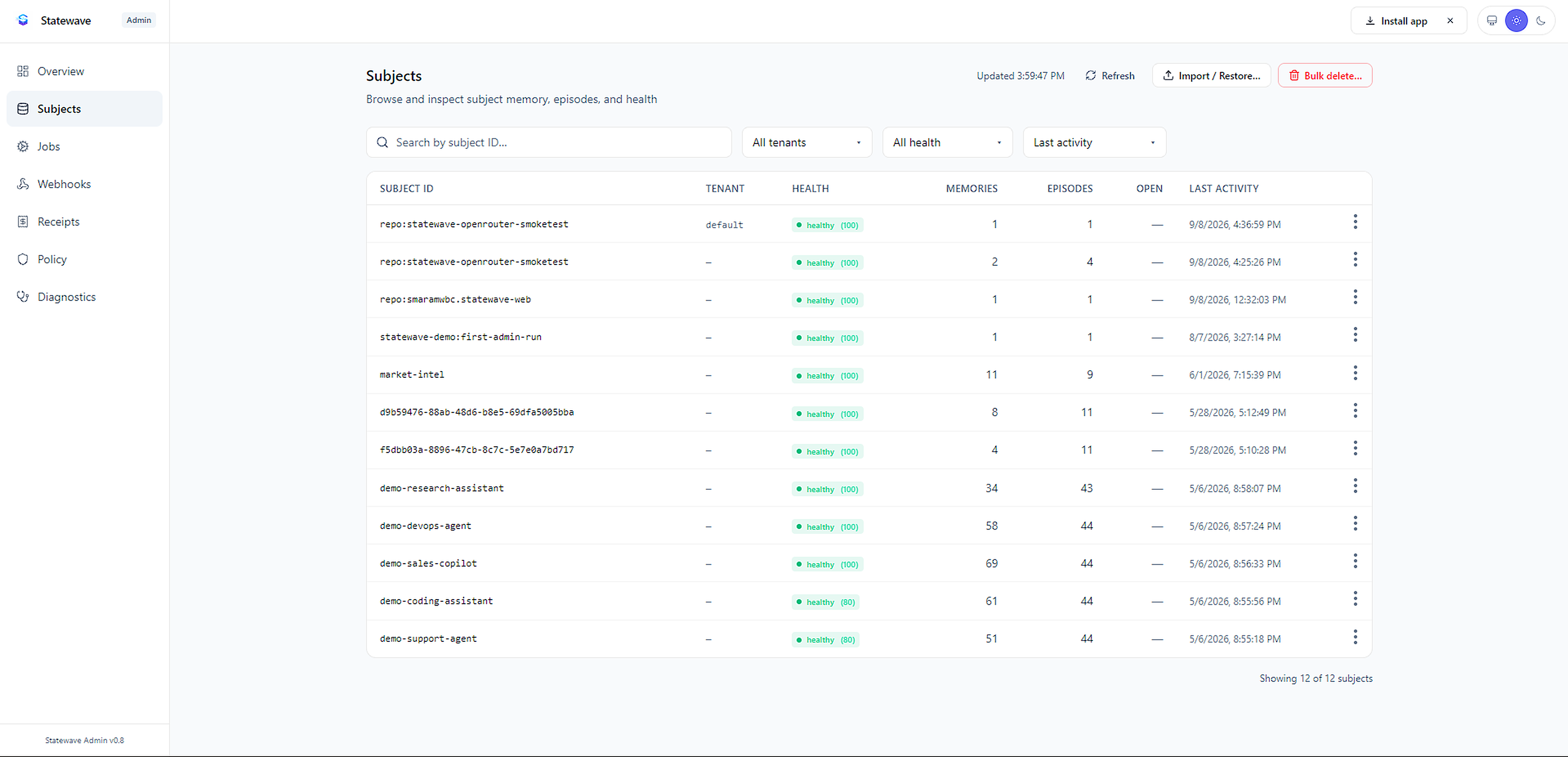Click the Updated 3:59:47 PM timestamp
Image resolution: width=1568 pixels, height=757 pixels.
coord(1020,76)
